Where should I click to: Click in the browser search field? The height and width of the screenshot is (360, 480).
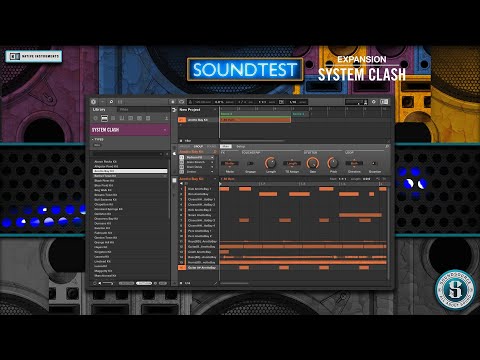click(126, 154)
